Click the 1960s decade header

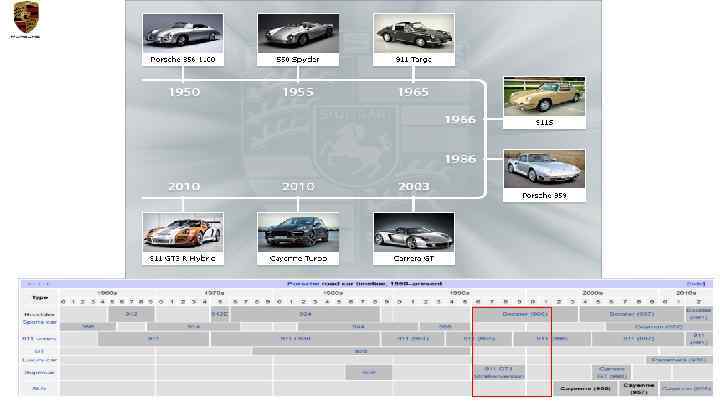(x=107, y=292)
